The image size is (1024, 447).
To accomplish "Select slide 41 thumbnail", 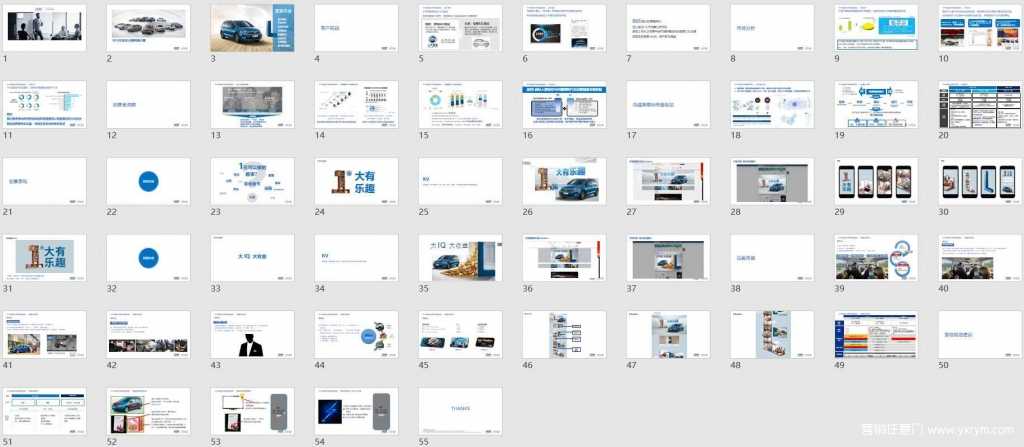I will 44,334.
